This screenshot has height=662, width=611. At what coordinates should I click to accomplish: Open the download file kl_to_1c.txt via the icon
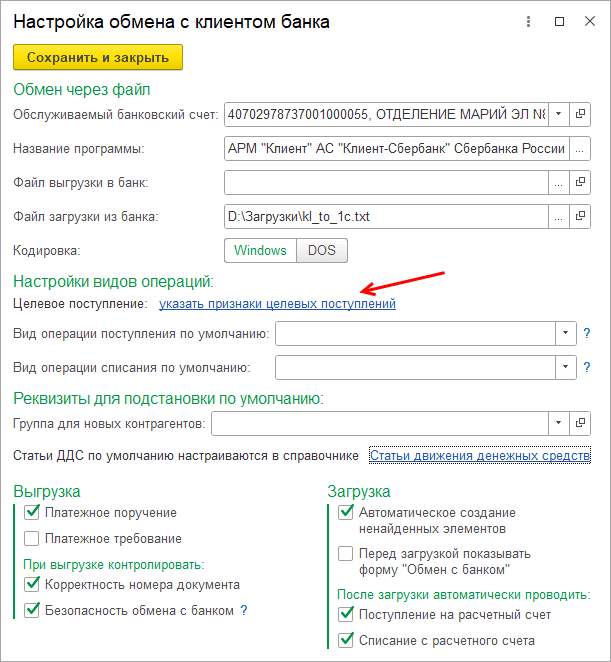(x=581, y=216)
